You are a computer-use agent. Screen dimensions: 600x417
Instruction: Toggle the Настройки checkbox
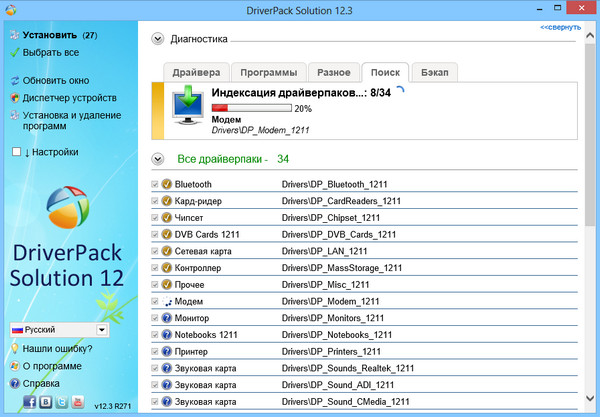click(15, 152)
